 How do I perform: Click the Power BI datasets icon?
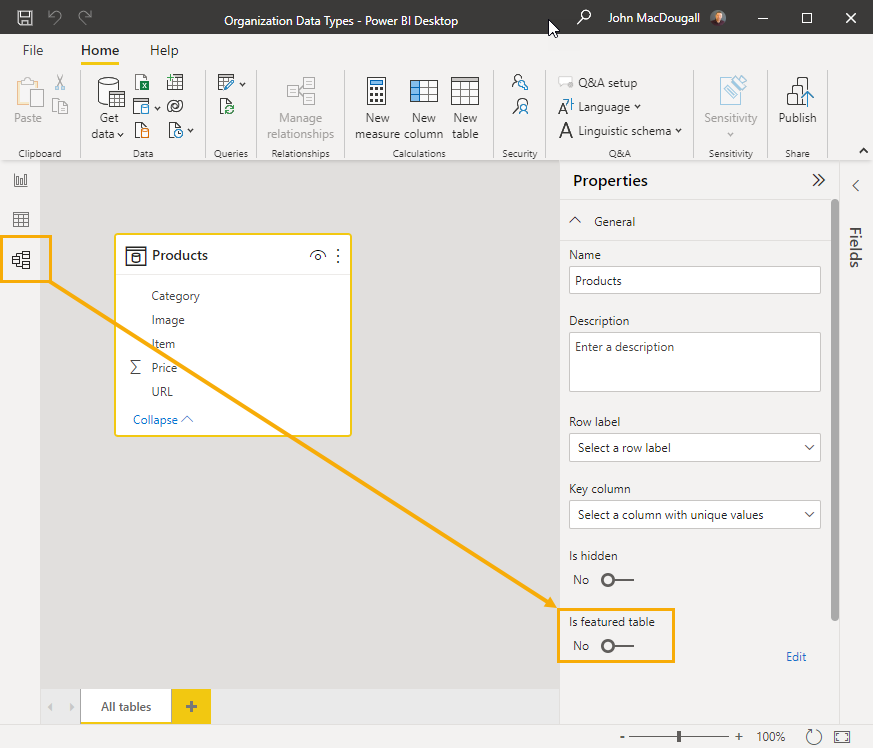pos(141,106)
